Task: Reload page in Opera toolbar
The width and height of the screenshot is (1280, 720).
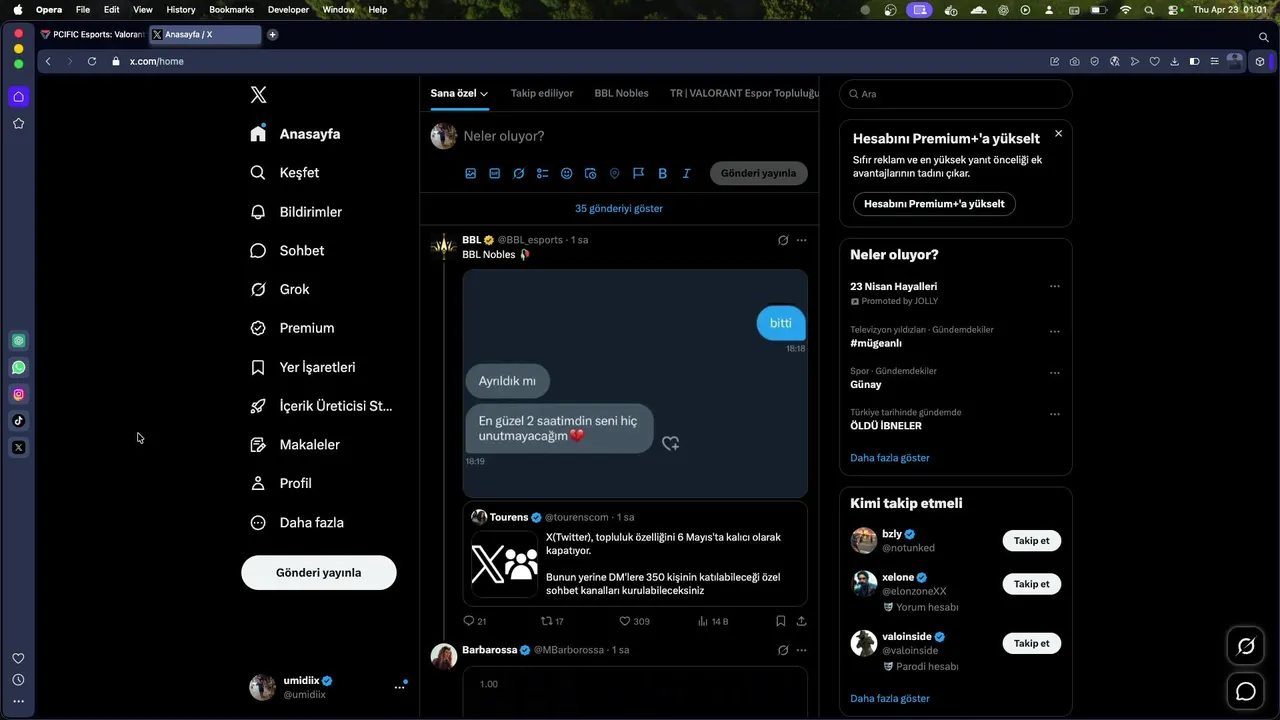Action: pos(91,61)
